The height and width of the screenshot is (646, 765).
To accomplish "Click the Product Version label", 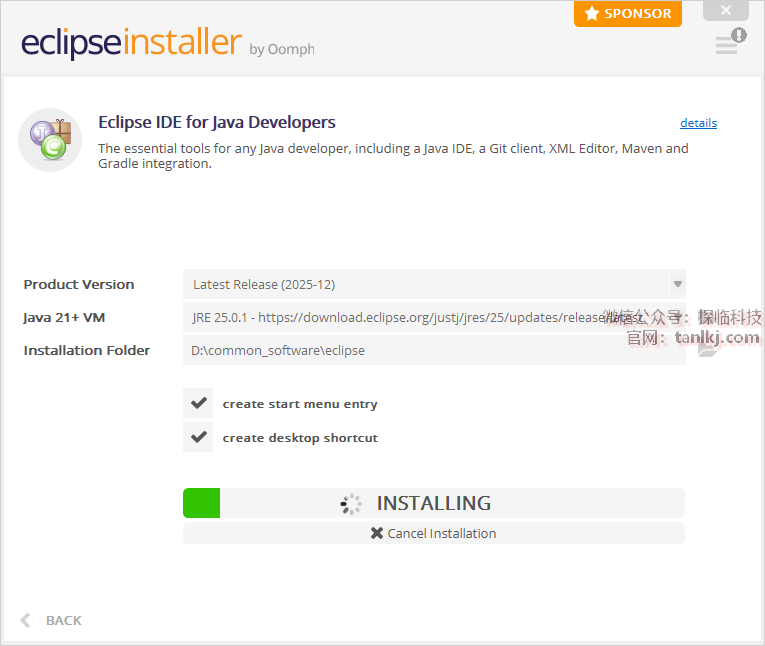I will click(79, 284).
